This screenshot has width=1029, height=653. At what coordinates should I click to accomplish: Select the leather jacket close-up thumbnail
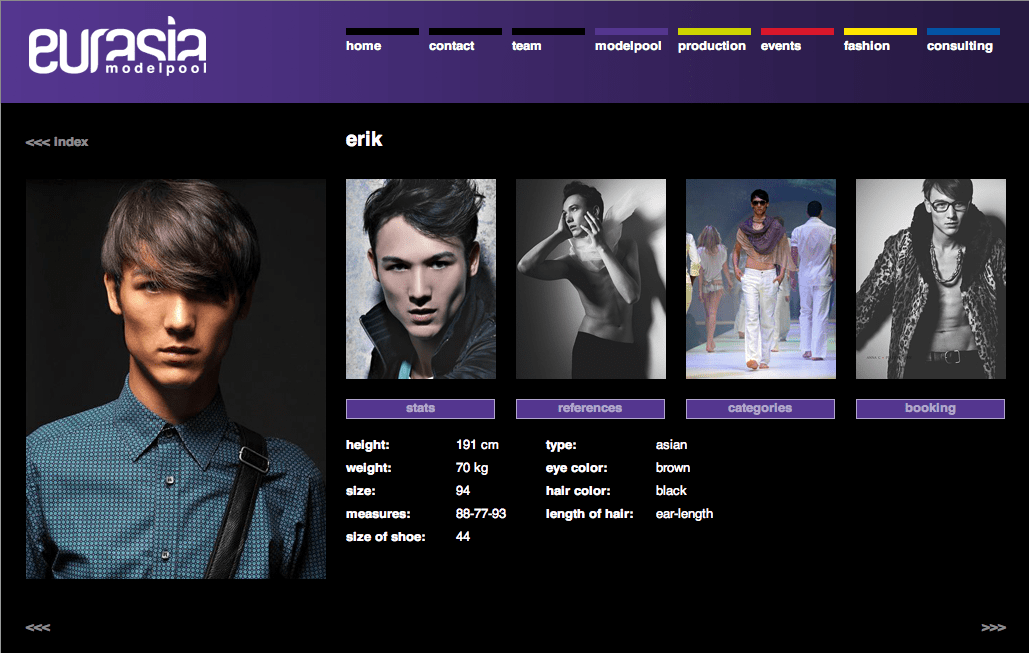[x=421, y=279]
